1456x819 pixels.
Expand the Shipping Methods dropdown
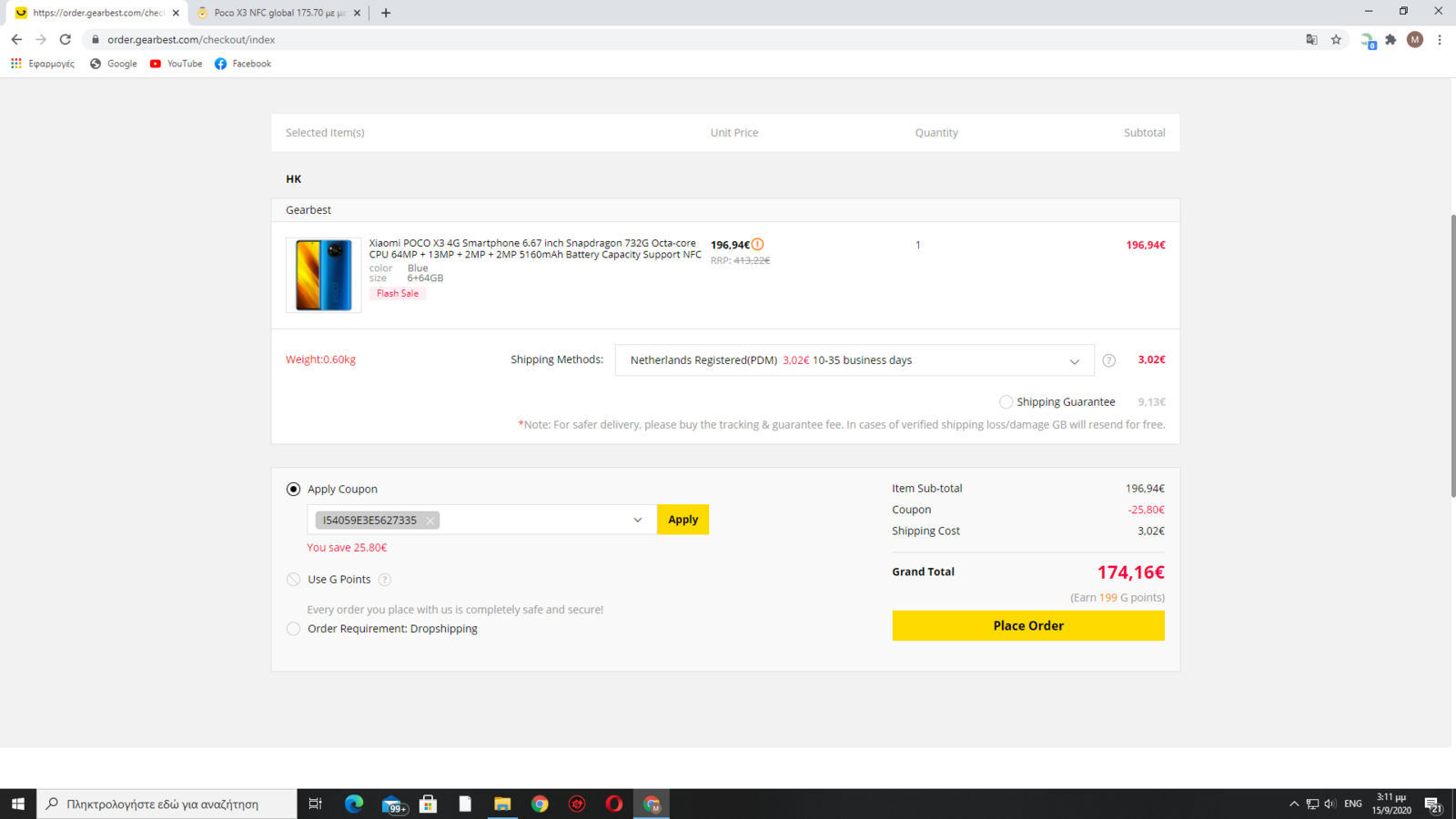coord(854,360)
